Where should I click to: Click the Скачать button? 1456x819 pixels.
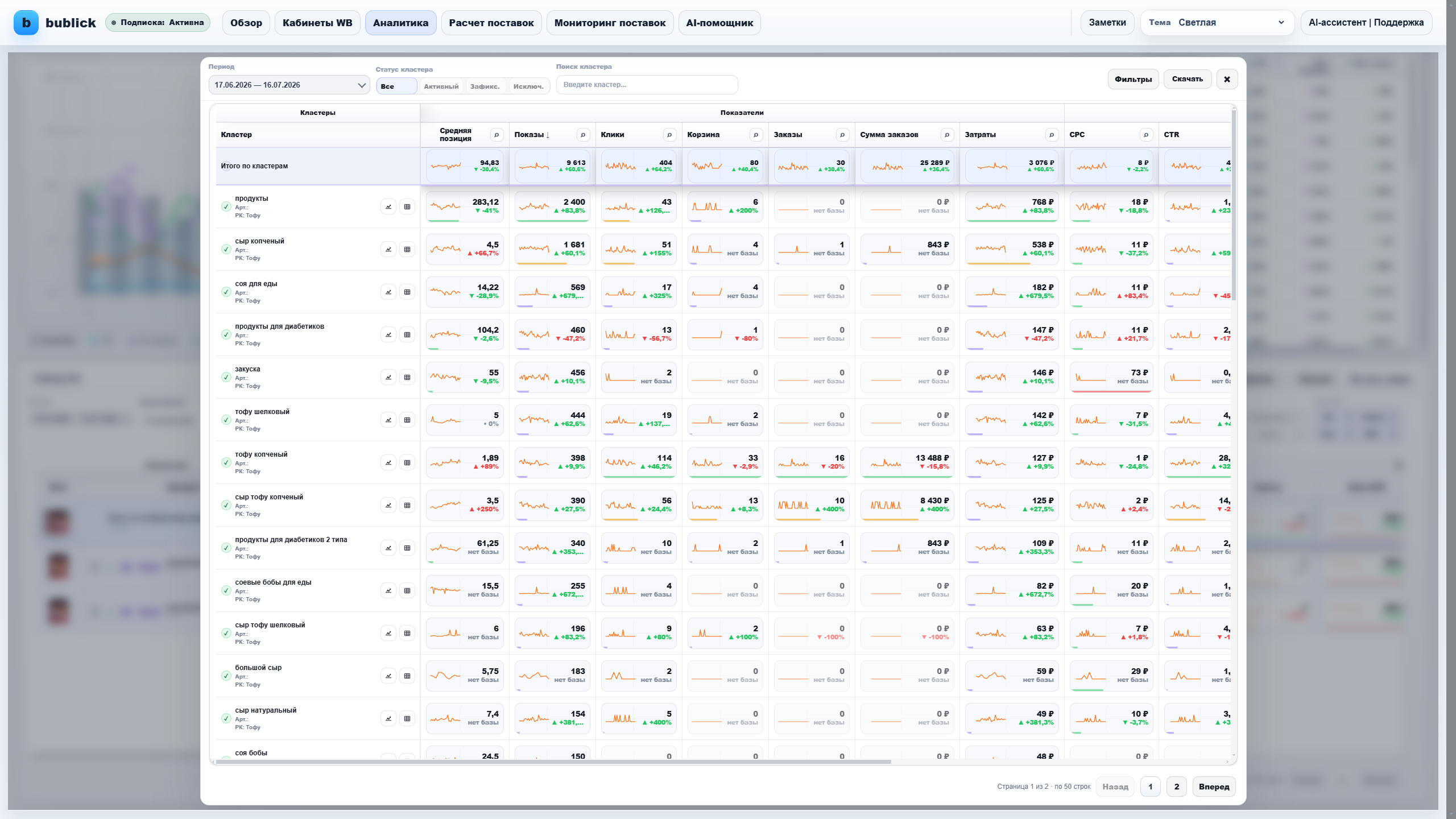point(1188,79)
